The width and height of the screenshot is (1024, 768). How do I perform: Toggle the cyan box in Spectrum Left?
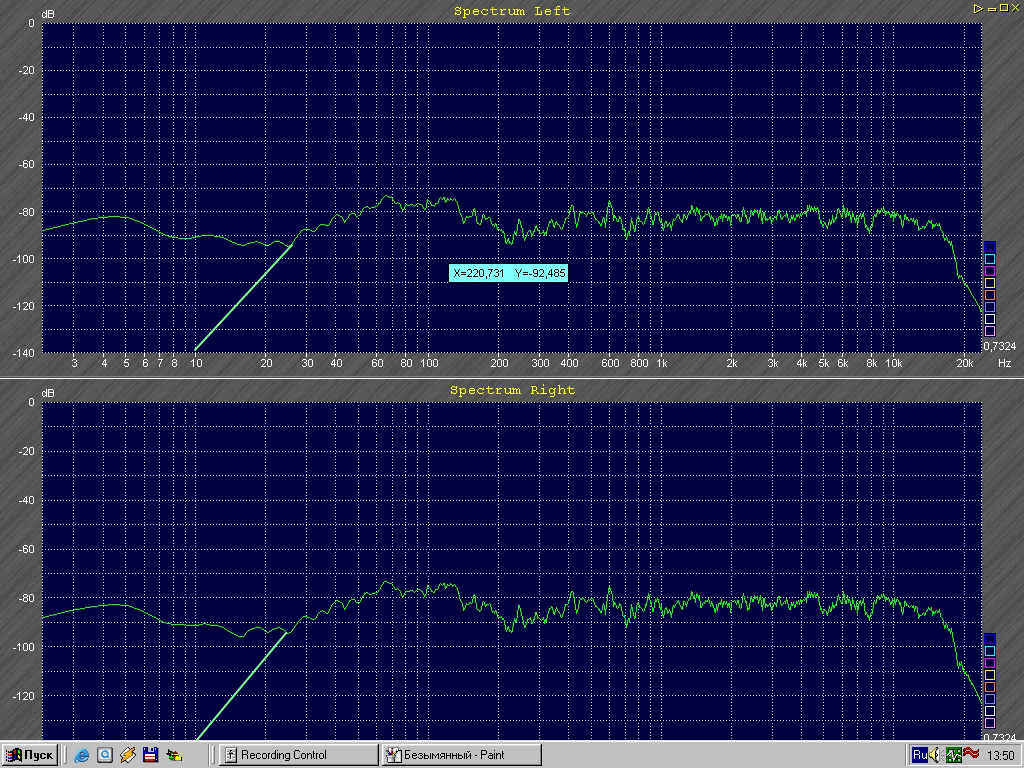[x=990, y=259]
